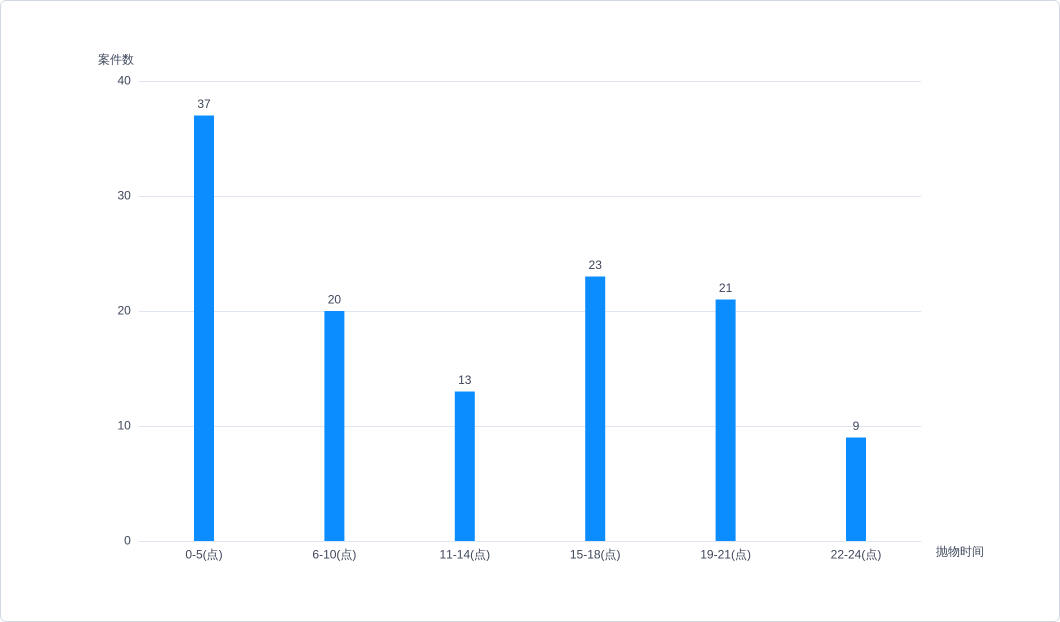The width and height of the screenshot is (1060, 622).
Task: Select the 15-18(点) bar showing 23
Action: point(595,408)
